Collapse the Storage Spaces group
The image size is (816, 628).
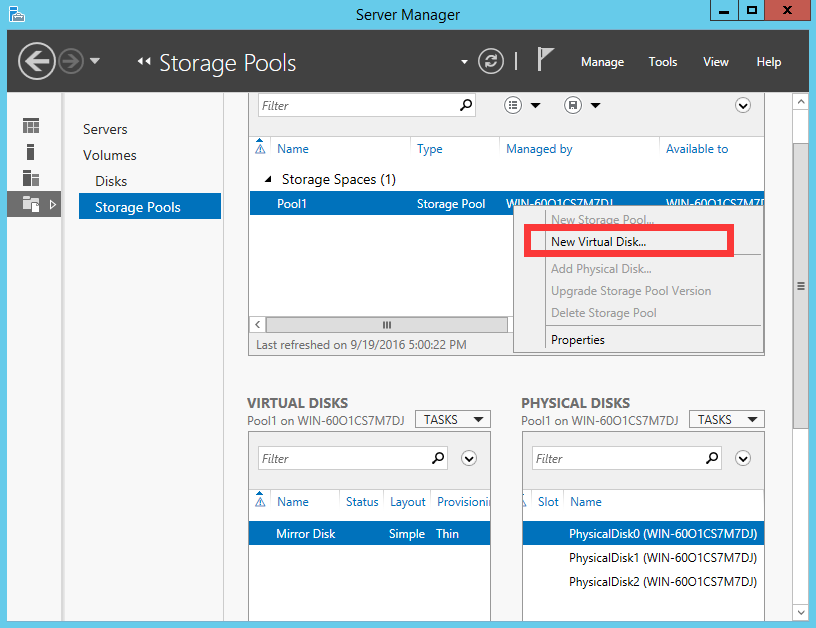(x=267, y=180)
